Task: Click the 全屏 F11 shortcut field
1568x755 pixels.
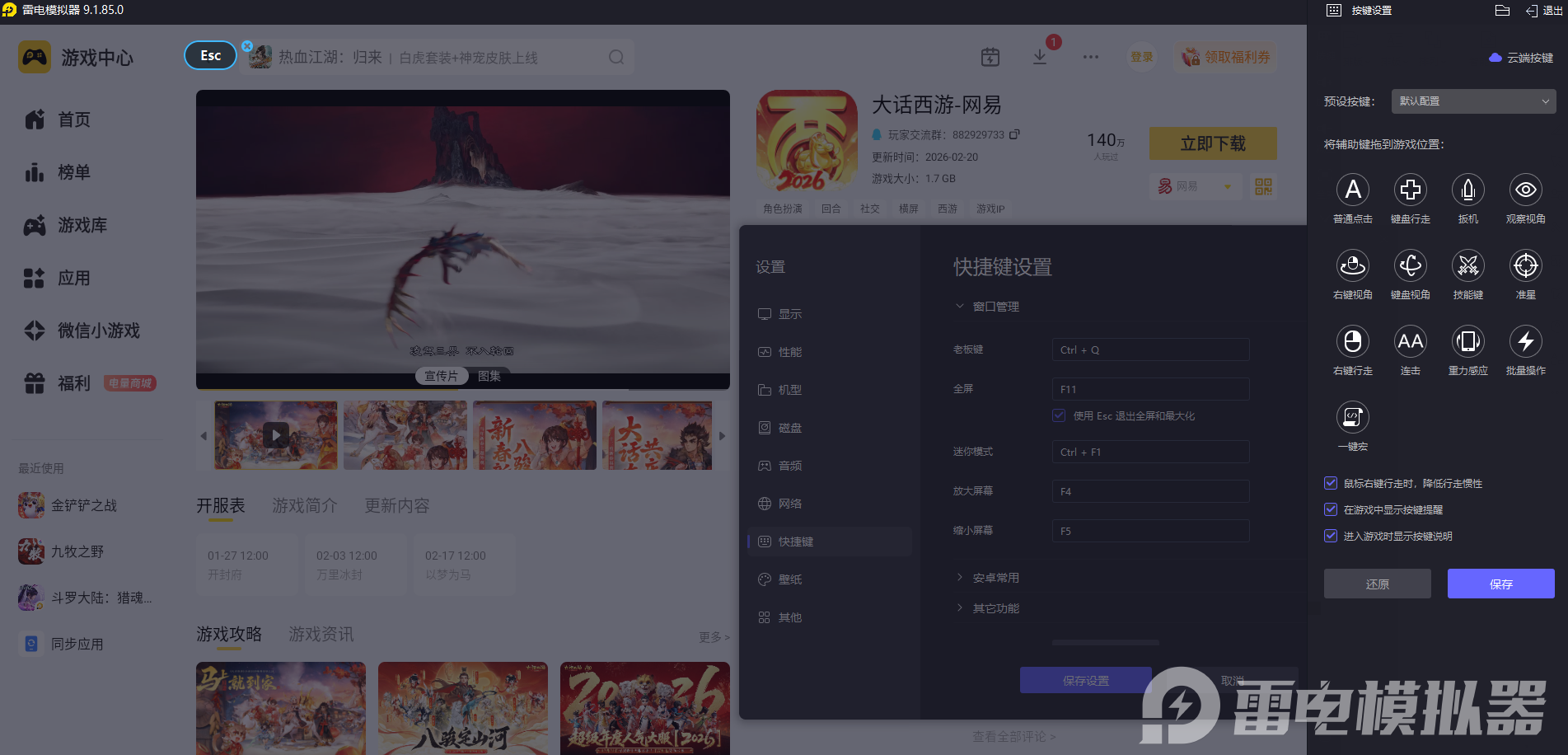Action: [1150, 389]
